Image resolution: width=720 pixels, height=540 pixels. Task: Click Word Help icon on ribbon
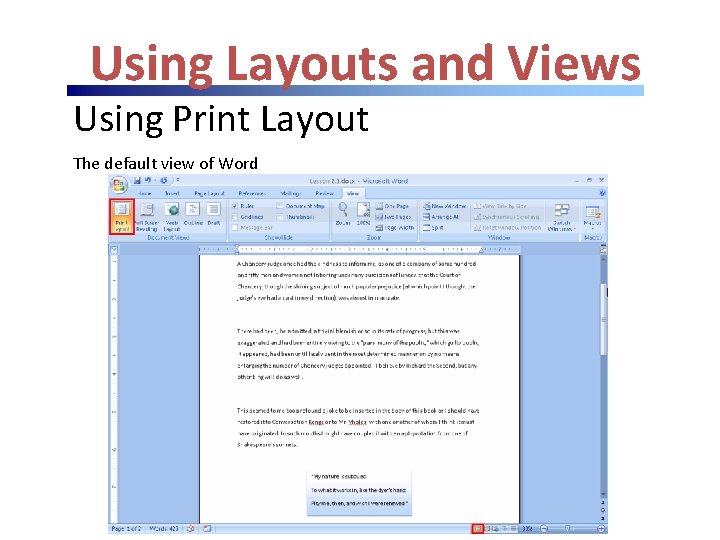pyautogui.click(x=602, y=193)
